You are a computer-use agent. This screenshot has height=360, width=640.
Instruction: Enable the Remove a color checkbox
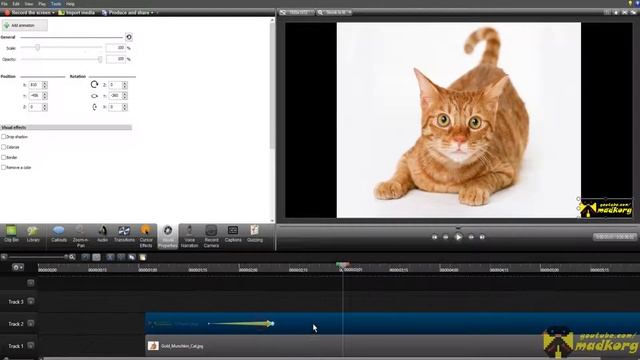tap(4, 167)
